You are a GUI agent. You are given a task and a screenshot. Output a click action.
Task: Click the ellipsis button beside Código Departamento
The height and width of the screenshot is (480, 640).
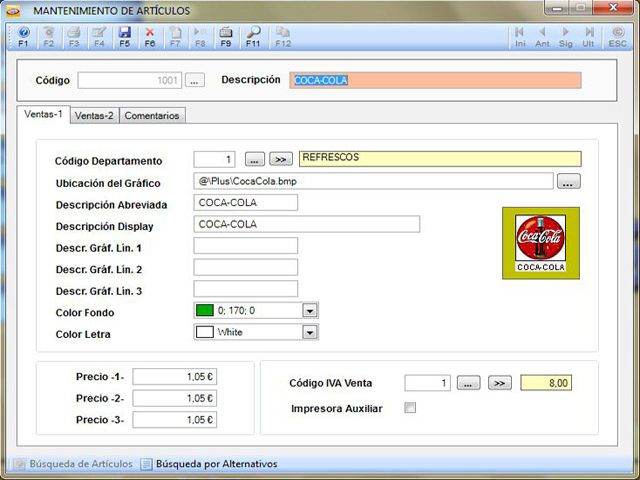pyautogui.click(x=255, y=159)
